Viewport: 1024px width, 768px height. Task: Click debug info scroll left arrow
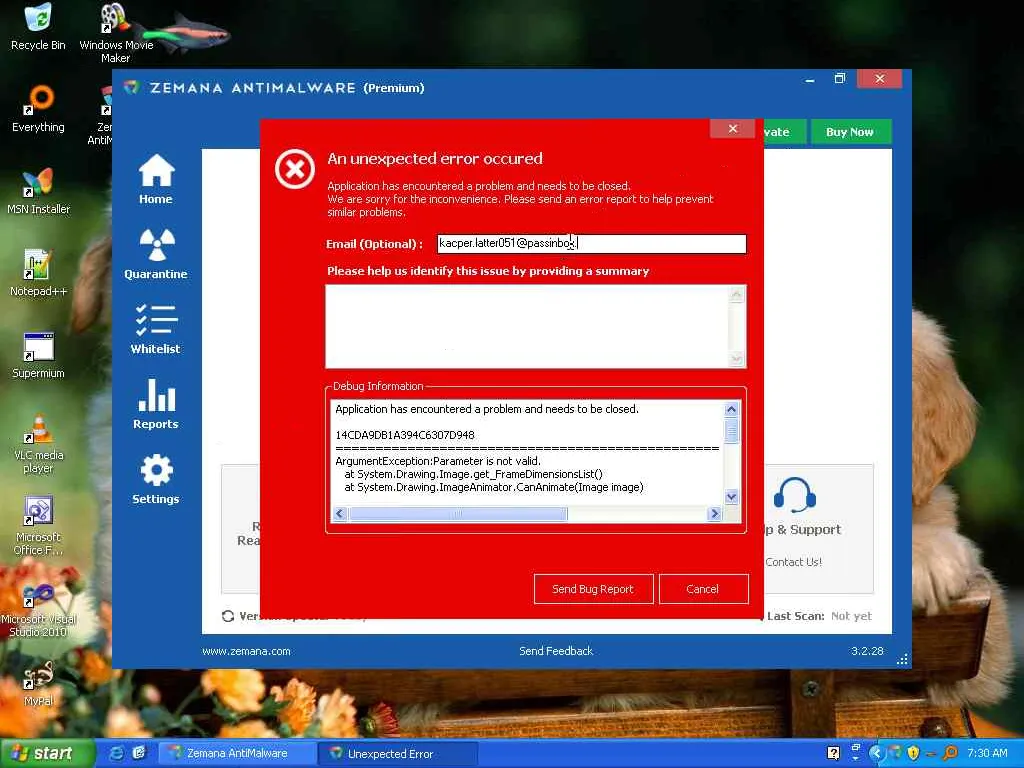(340, 514)
